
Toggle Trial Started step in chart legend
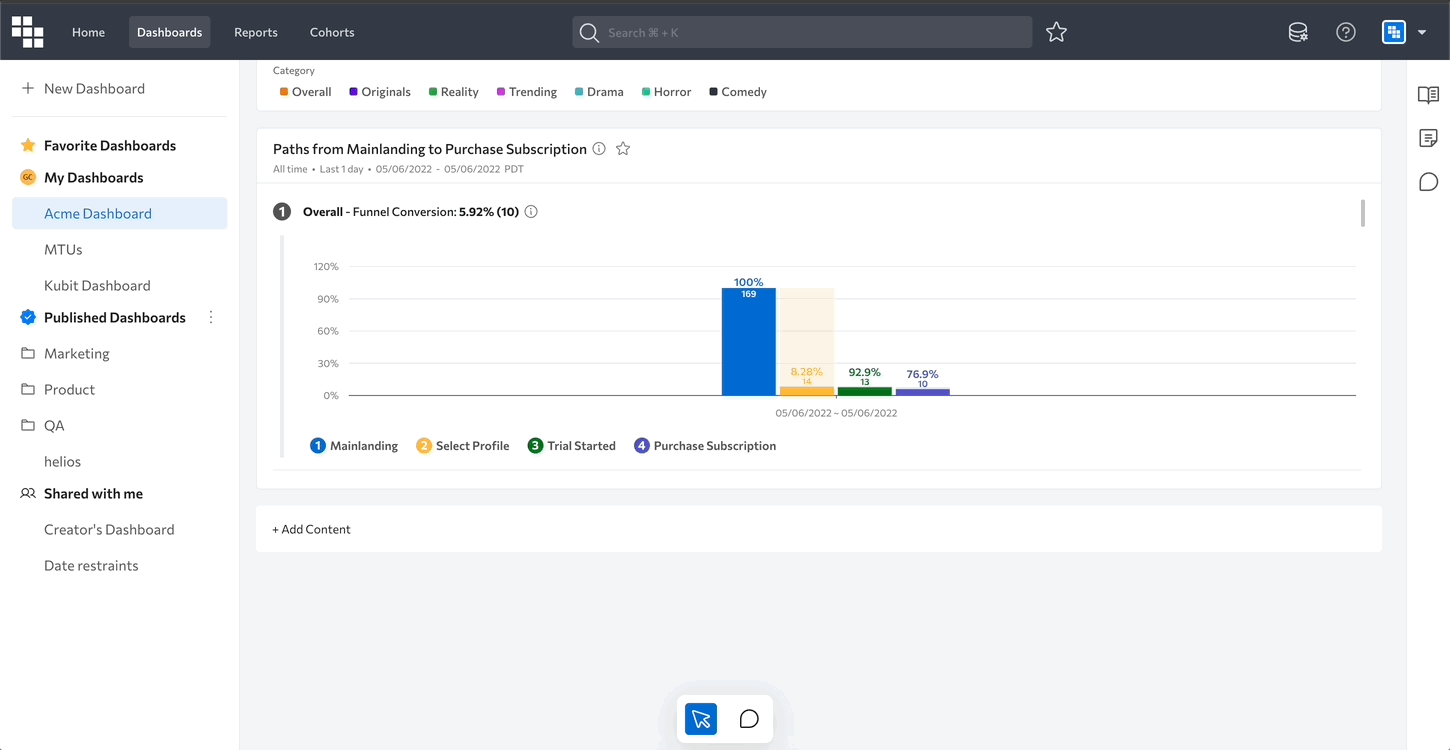(x=572, y=446)
